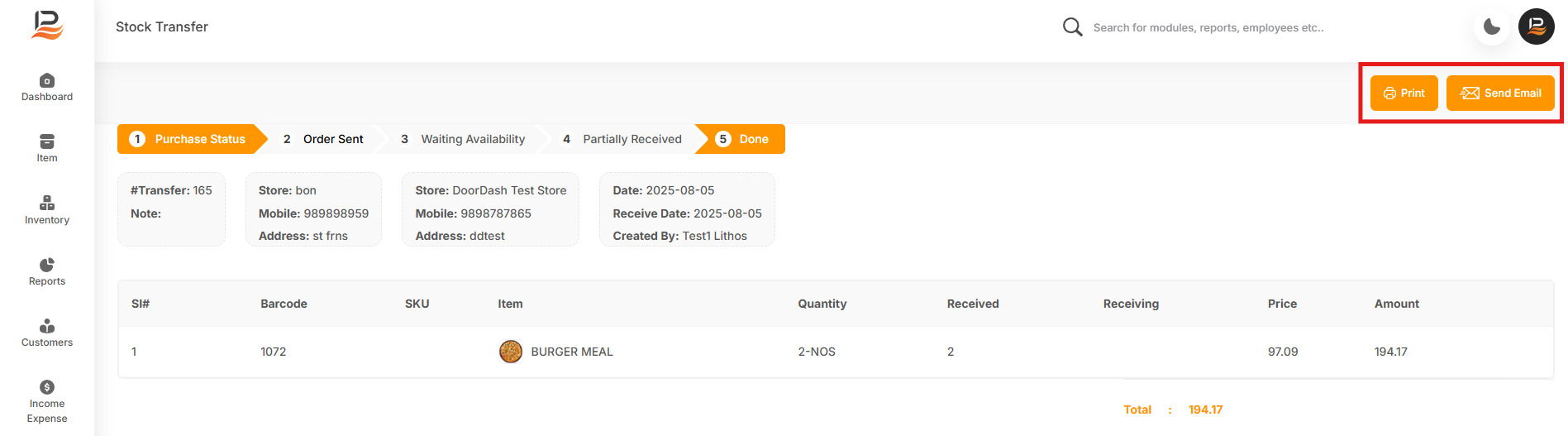This screenshot has width=1568, height=436.
Task: Toggle dark mode with moon icon
Action: 1492,27
